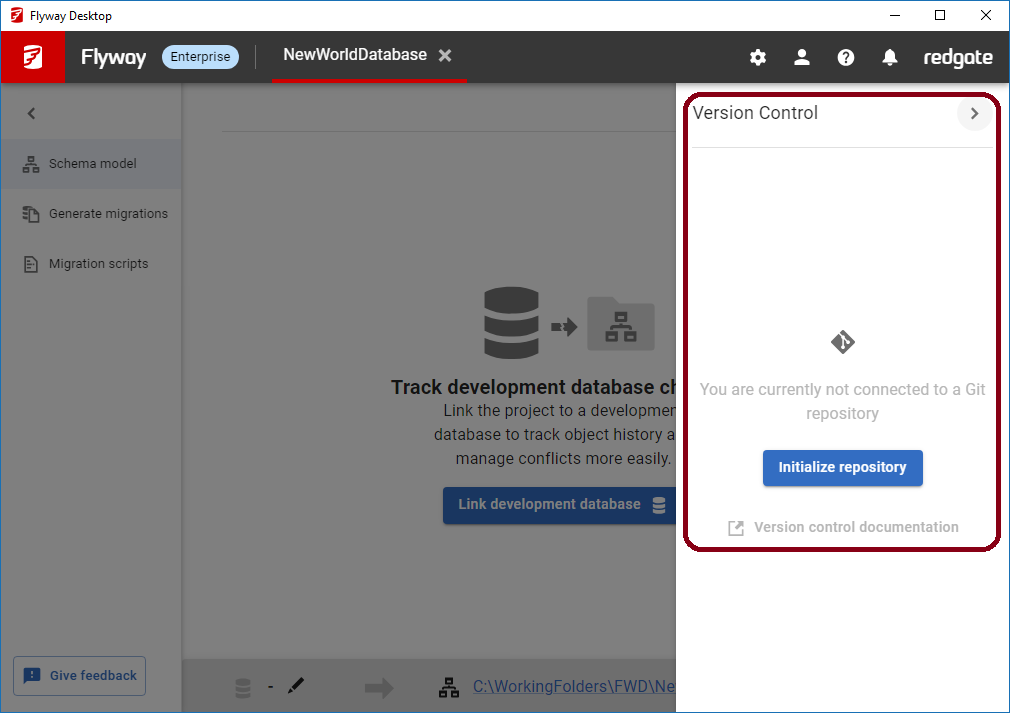Screen dimensions: 1010x713
Task: Click the database icon in footer
Action: click(243, 687)
